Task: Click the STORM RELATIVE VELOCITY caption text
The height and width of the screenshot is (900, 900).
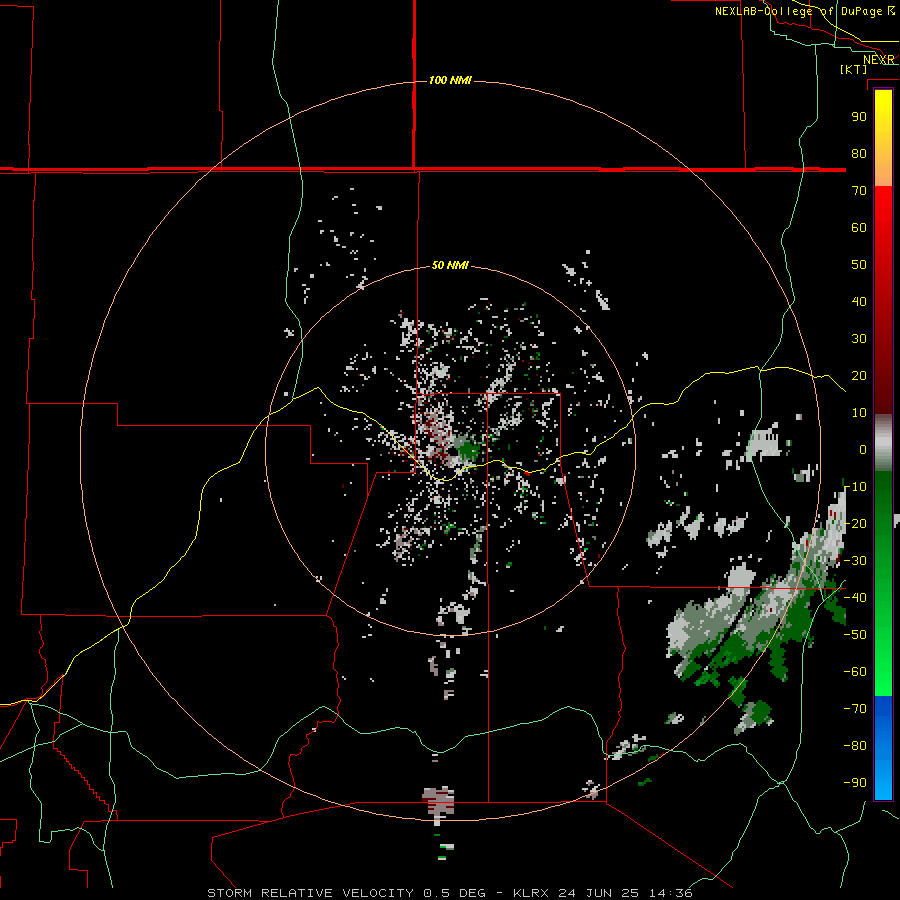Action: (x=310, y=893)
